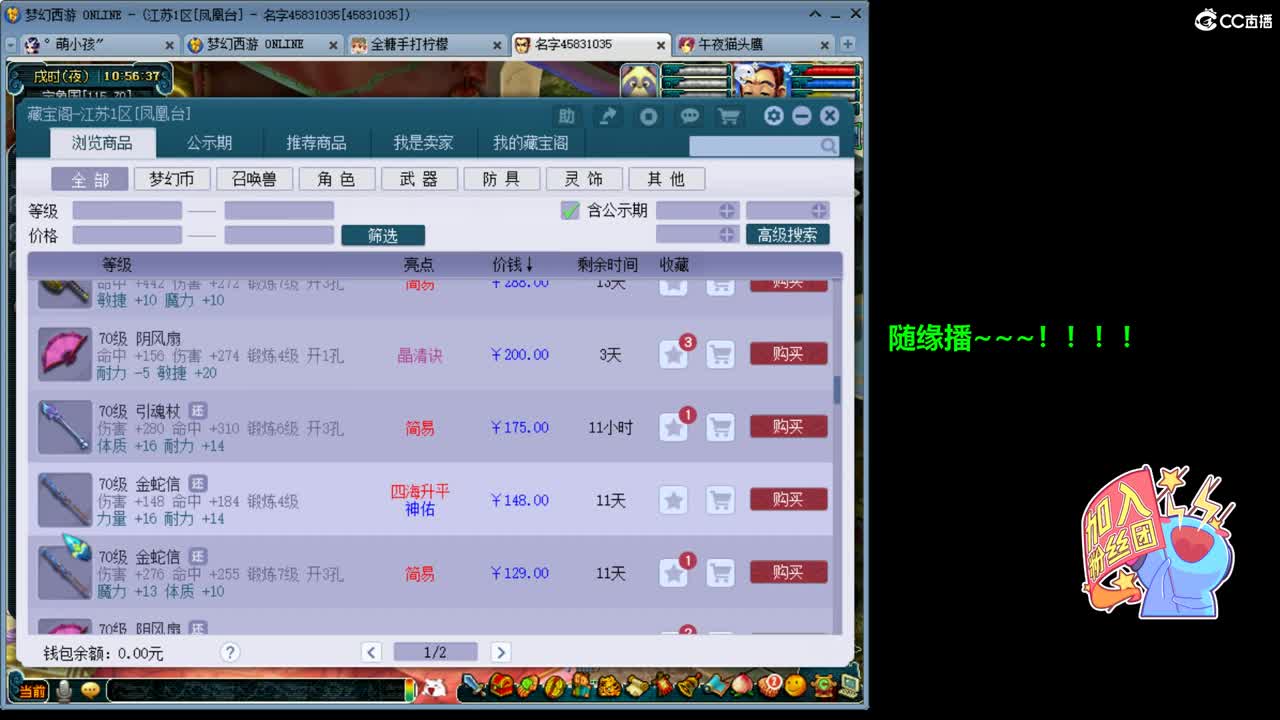Go to next page arrow
This screenshot has height=720, width=1280.
click(501, 652)
